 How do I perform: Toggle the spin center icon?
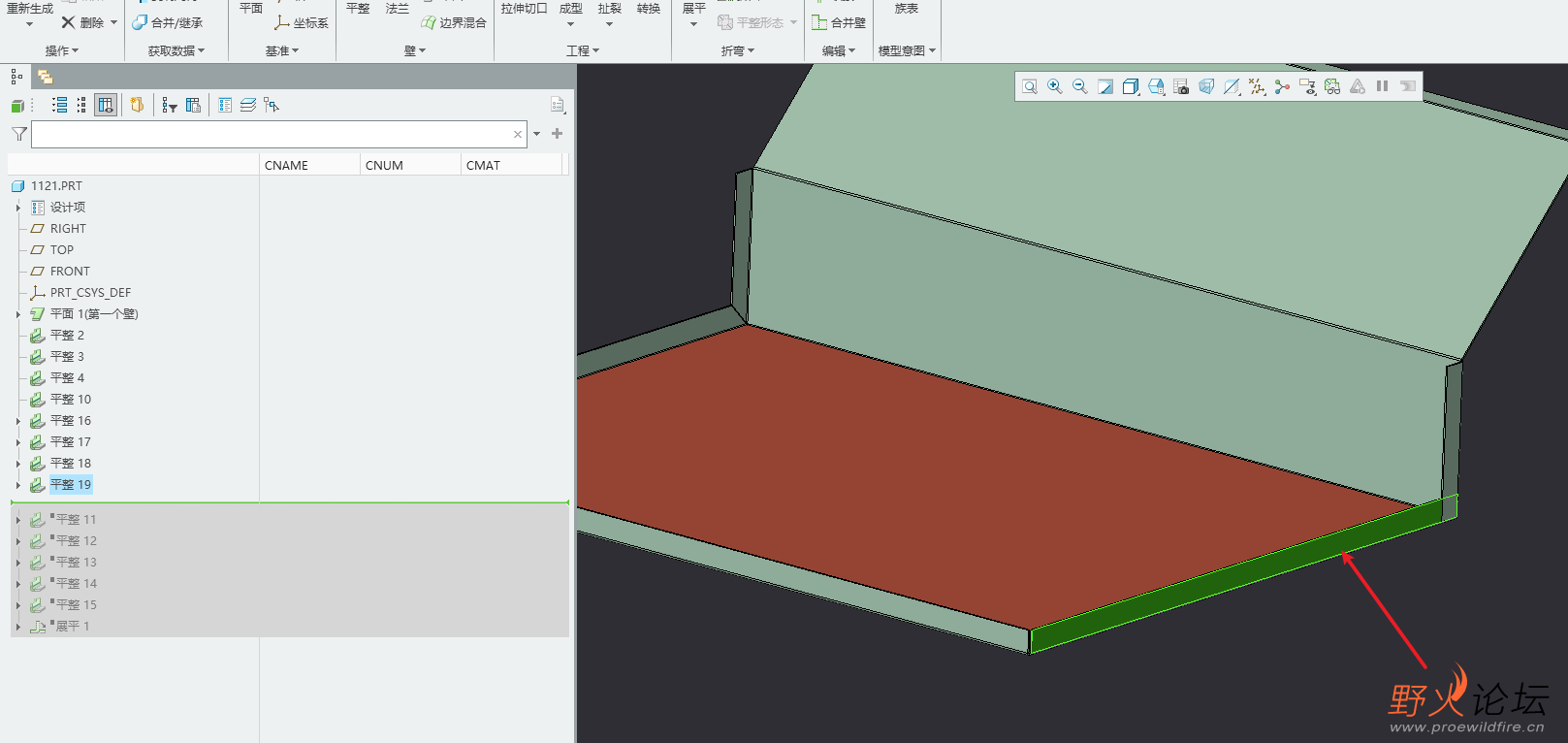point(1282,86)
